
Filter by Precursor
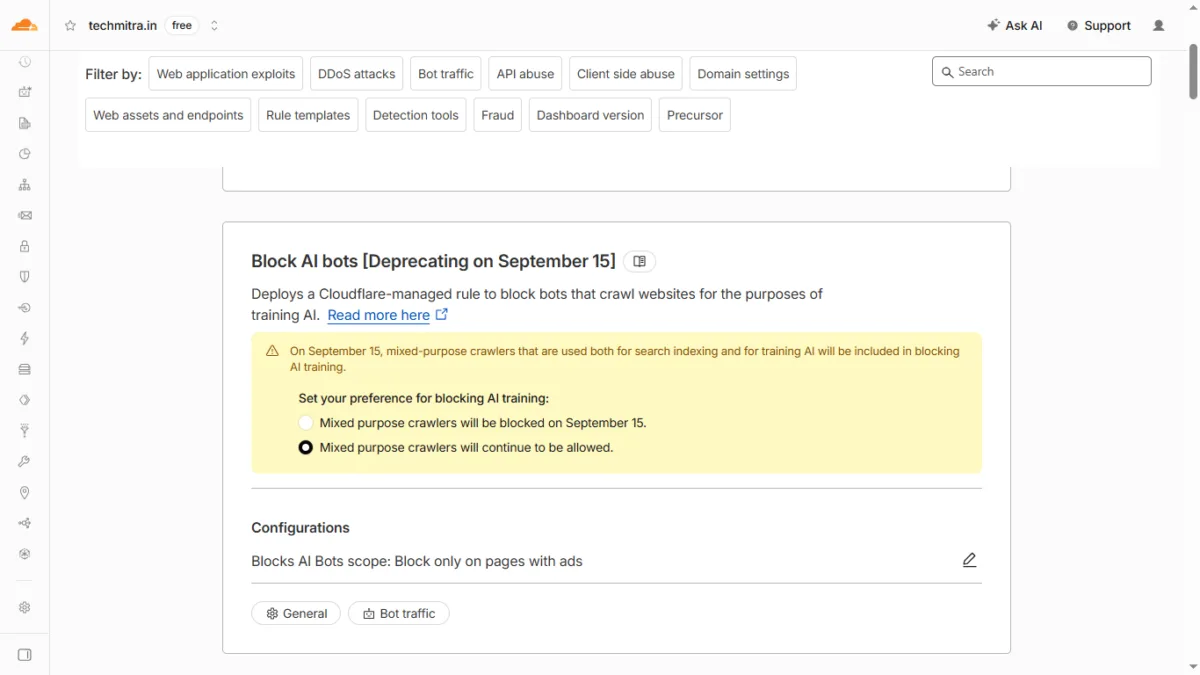coord(695,115)
